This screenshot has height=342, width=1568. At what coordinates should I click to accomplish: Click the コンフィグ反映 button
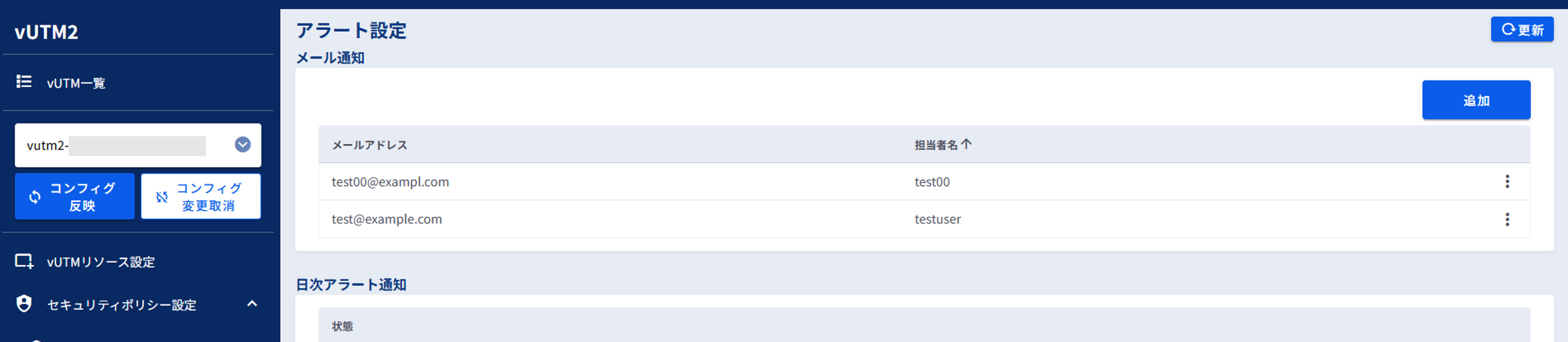click(75, 196)
